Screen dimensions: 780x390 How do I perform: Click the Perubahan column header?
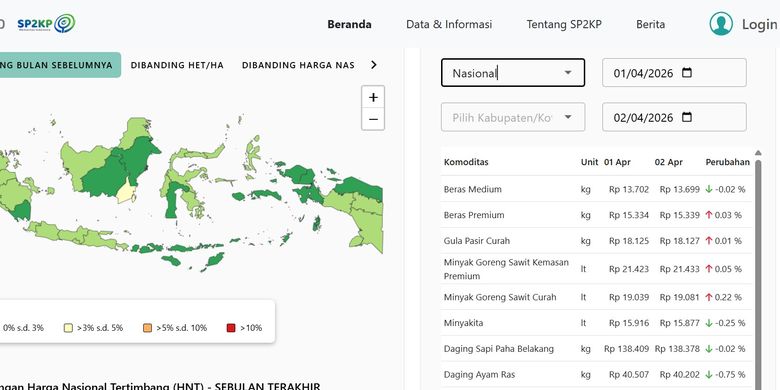coord(727,162)
